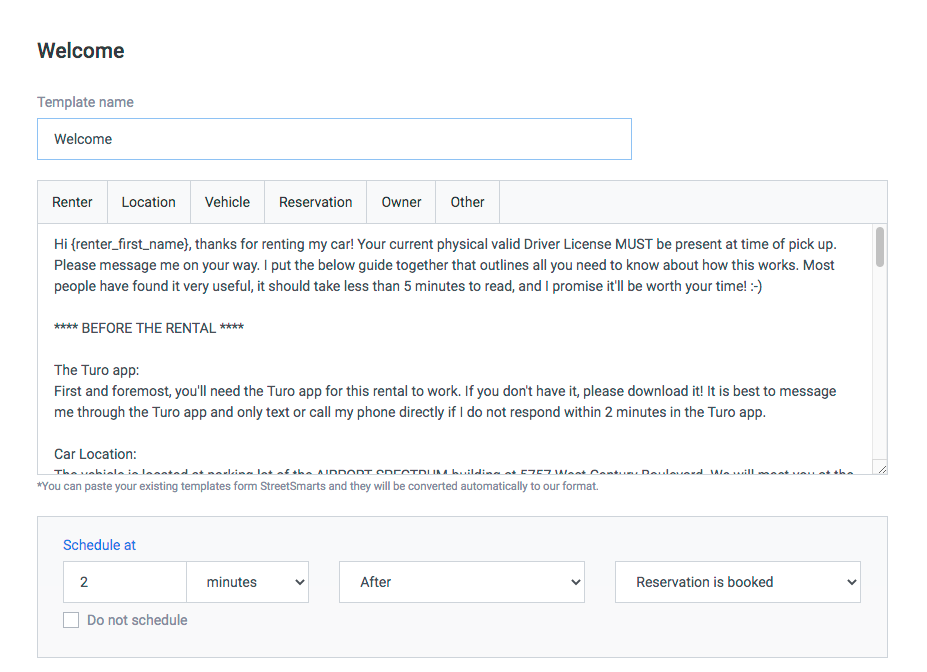Click the message textarea scrollbar thumb
927x672 pixels.
coord(880,247)
